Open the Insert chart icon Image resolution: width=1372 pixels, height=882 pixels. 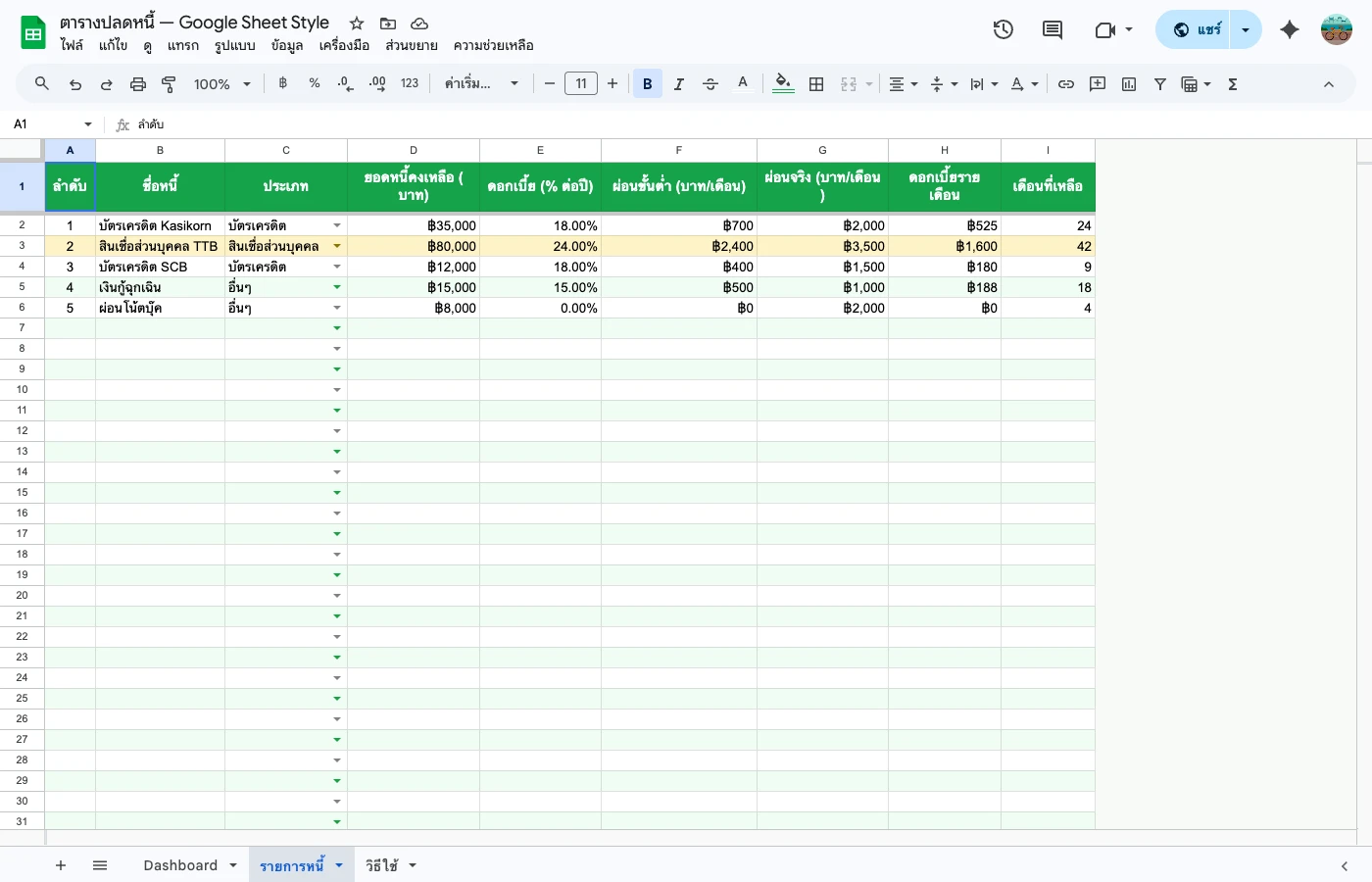tap(1128, 83)
